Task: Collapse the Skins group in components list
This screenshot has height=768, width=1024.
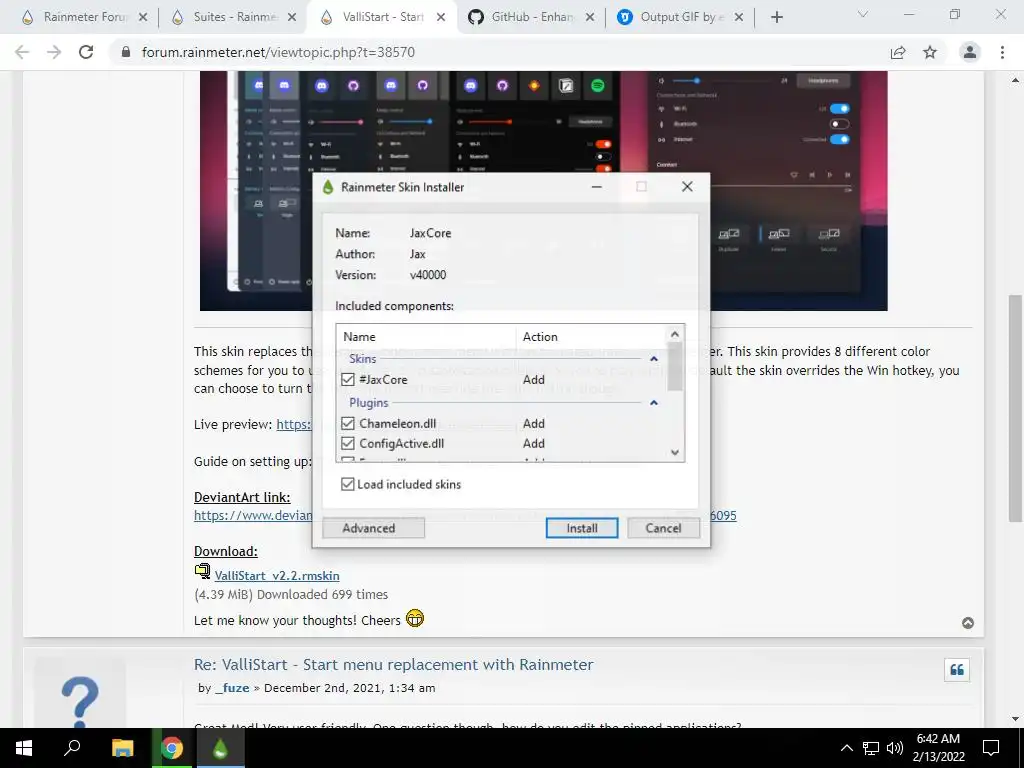Action: pos(654,359)
